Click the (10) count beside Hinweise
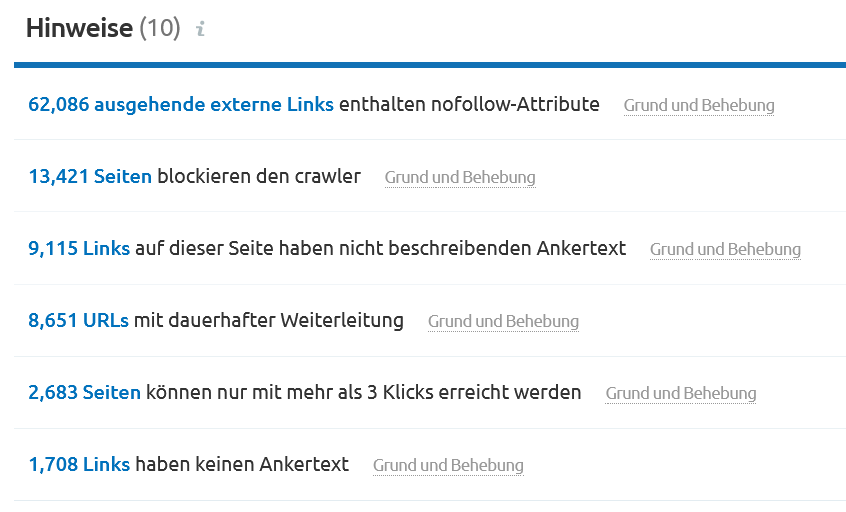The image size is (846, 512). 160,28
